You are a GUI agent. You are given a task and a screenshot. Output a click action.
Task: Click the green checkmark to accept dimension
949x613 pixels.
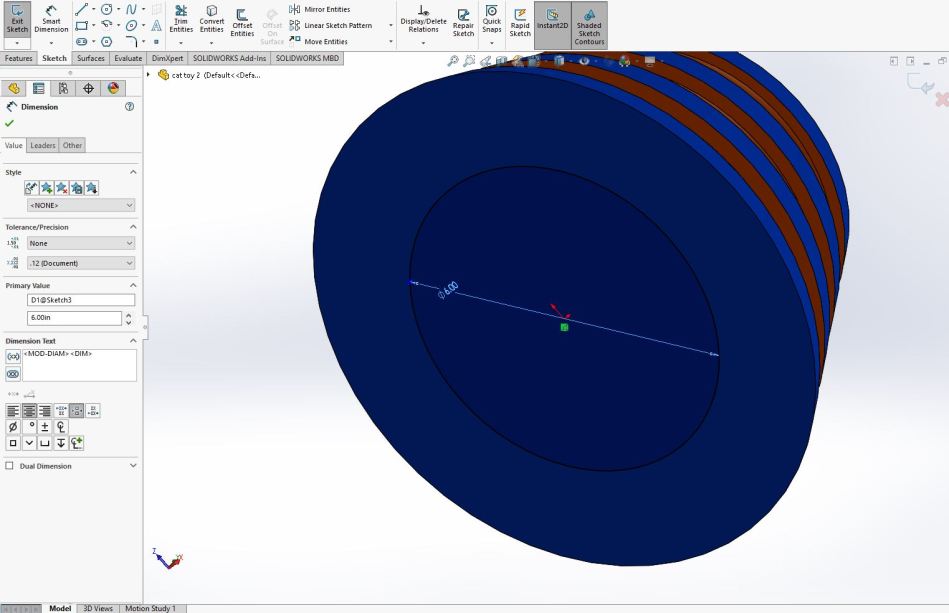[10, 123]
